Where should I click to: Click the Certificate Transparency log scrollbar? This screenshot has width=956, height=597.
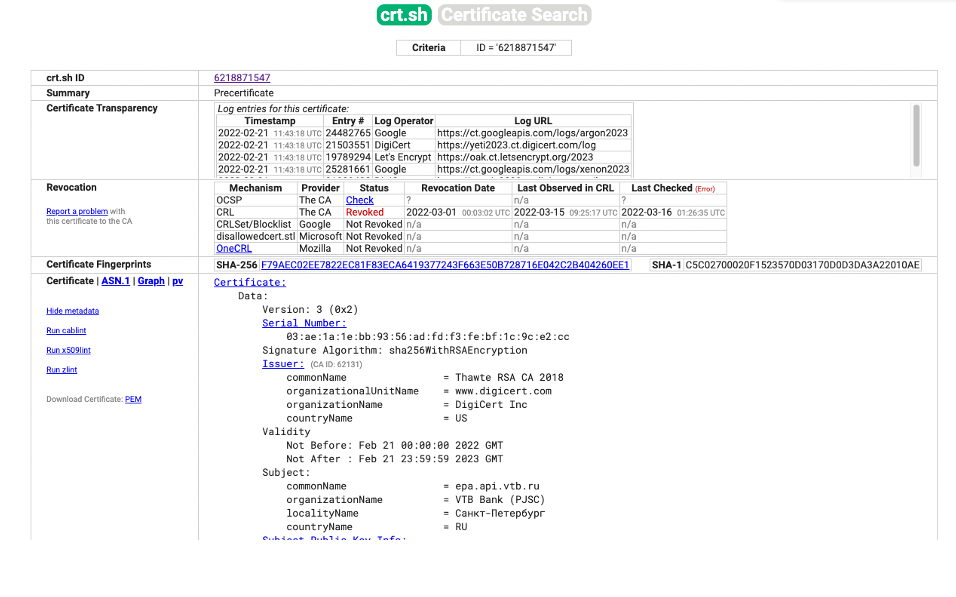point(916,134)
